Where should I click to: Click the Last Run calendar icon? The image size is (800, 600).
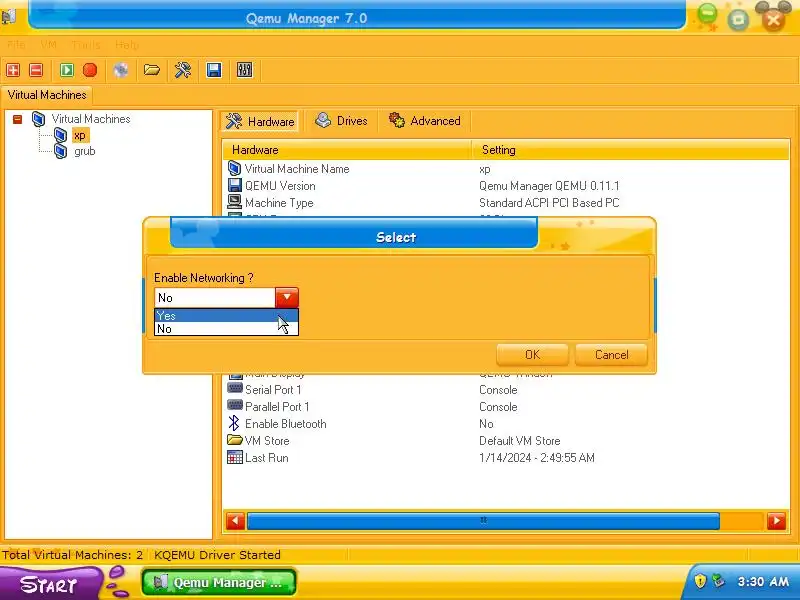(x=235, y=457)
